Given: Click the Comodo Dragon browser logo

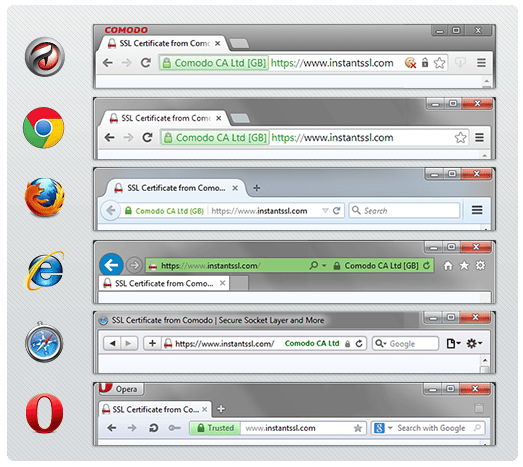Looking at the screenshot, I should [x=45, y=57].
